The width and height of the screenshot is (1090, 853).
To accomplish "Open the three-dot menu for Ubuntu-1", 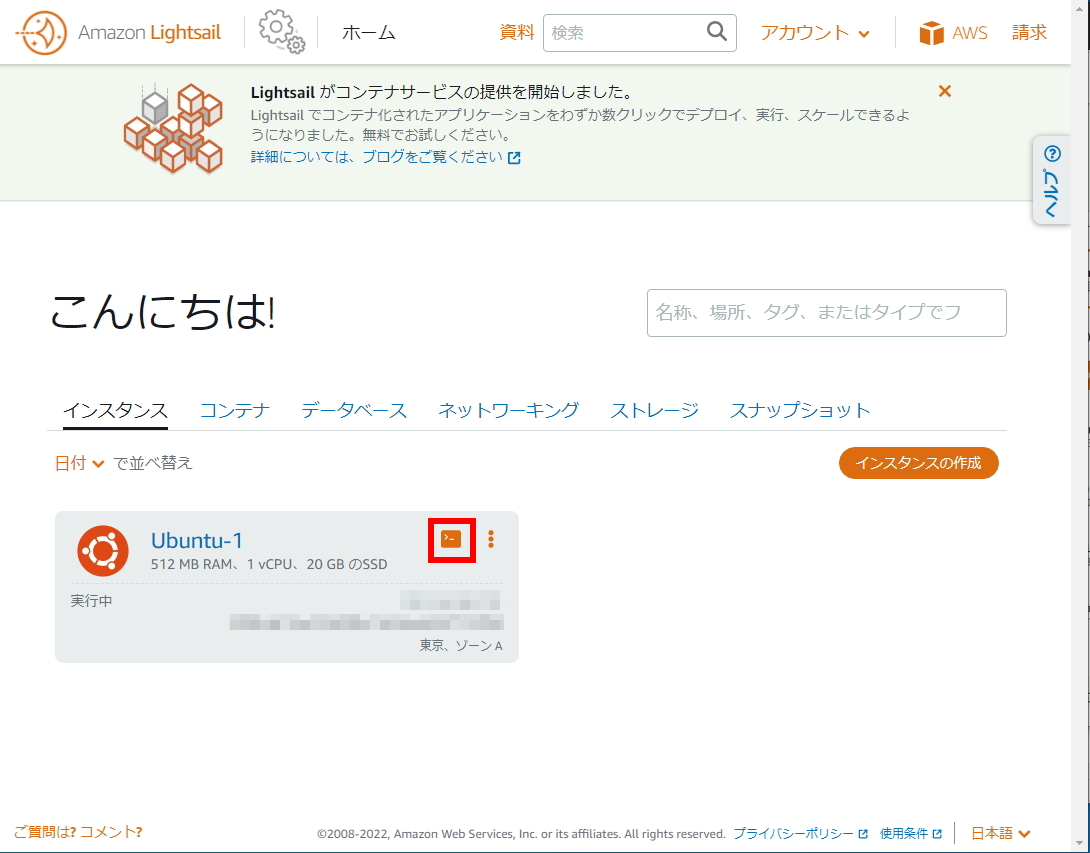I will [491, 539].
